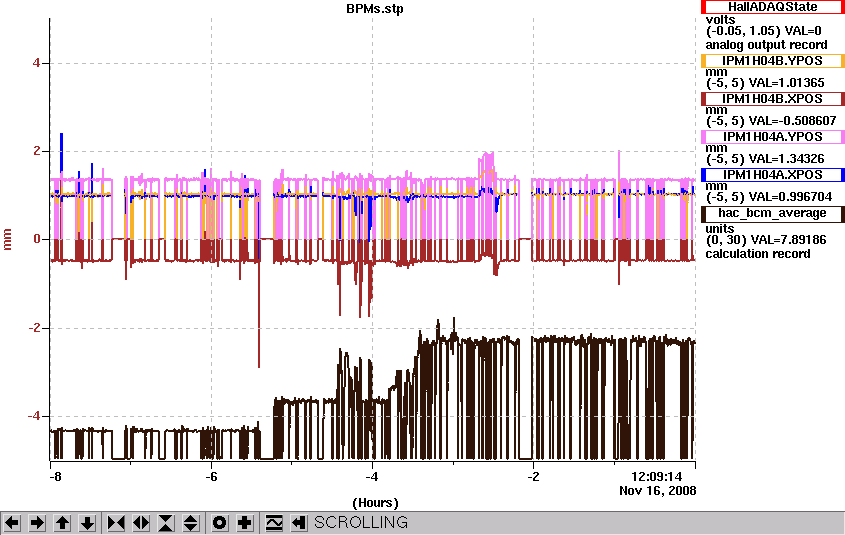Click the -4 hours x-axis tick label
Image resolution: width=845 pixels, height=535 pixels.
pos(372,477)
